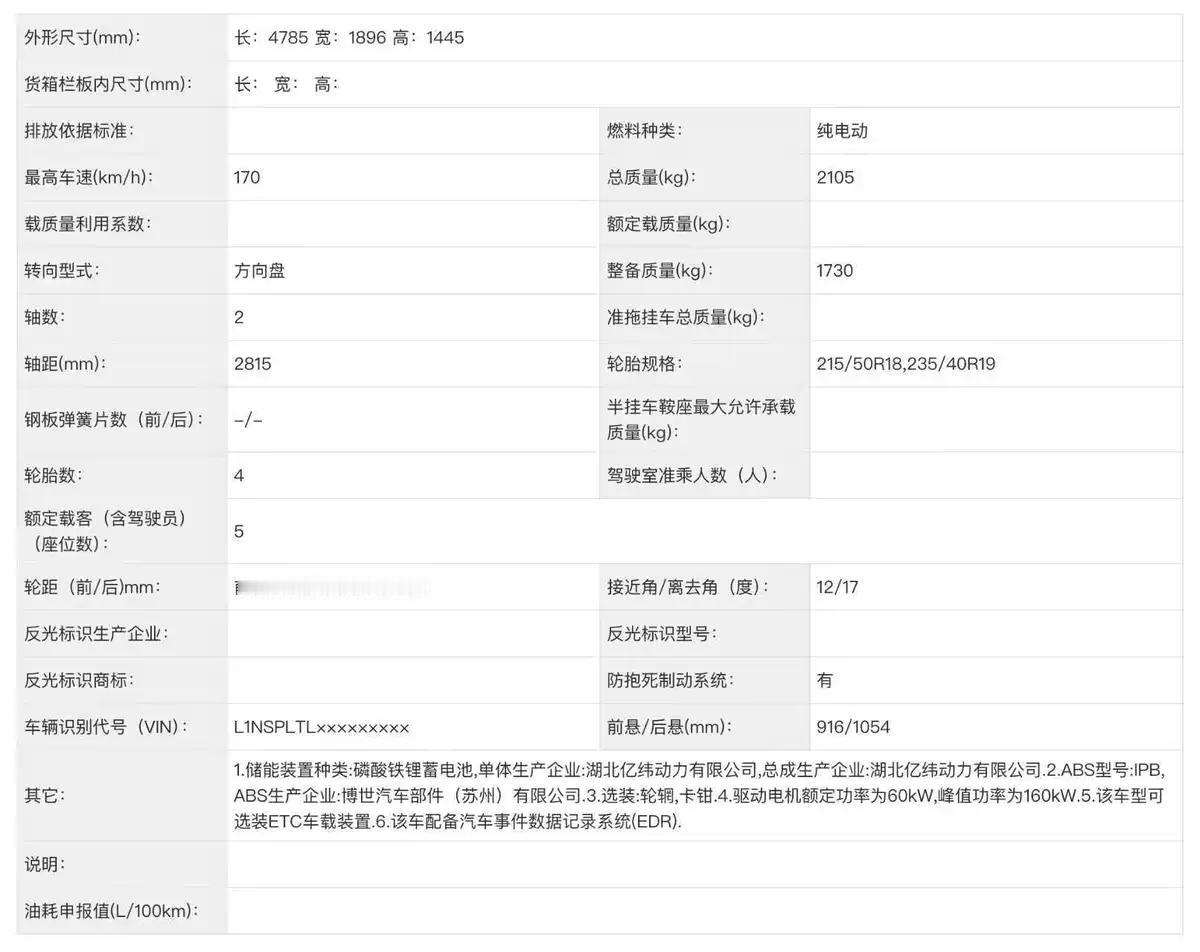Viewport: 1200px width, 952px height.
Task: Click the empty 油耗申报值 field
Action: click(700, 910)
